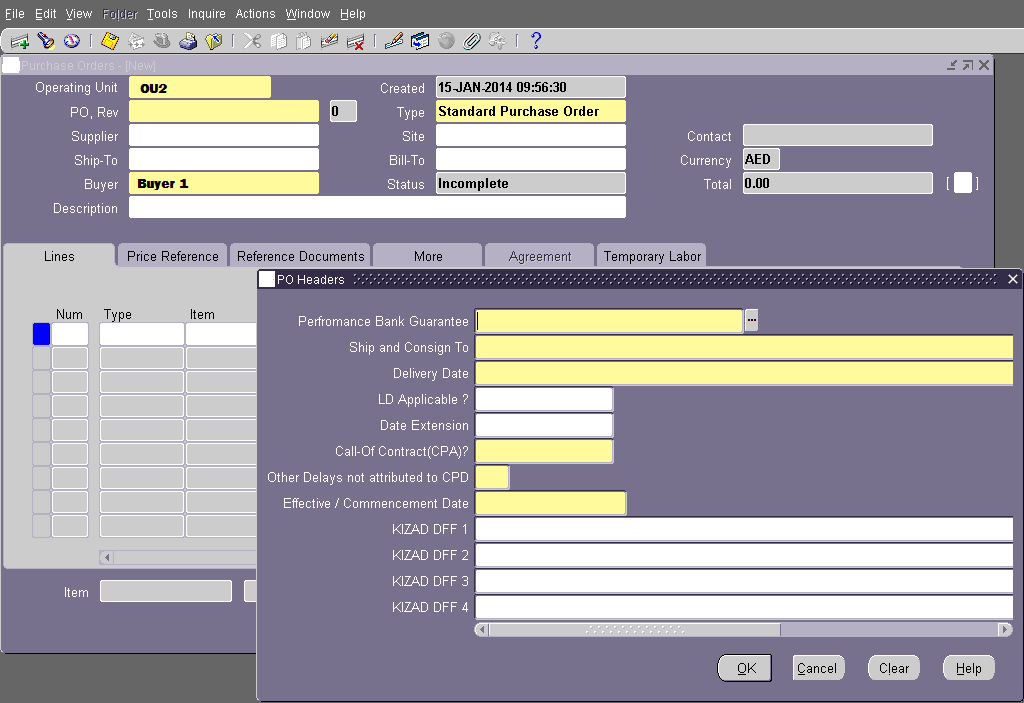Image resolution: width=1024 pixels, height=703 pixels.
Task: Select the Delete Record icon
Action: click(x=356, y=40)
